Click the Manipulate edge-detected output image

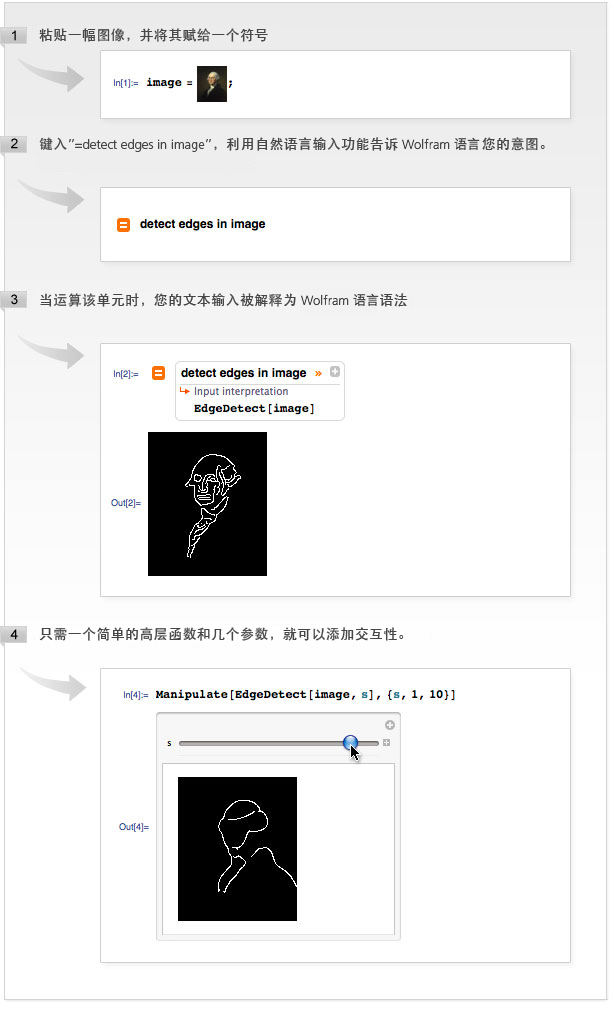click(x=237, y=848)
